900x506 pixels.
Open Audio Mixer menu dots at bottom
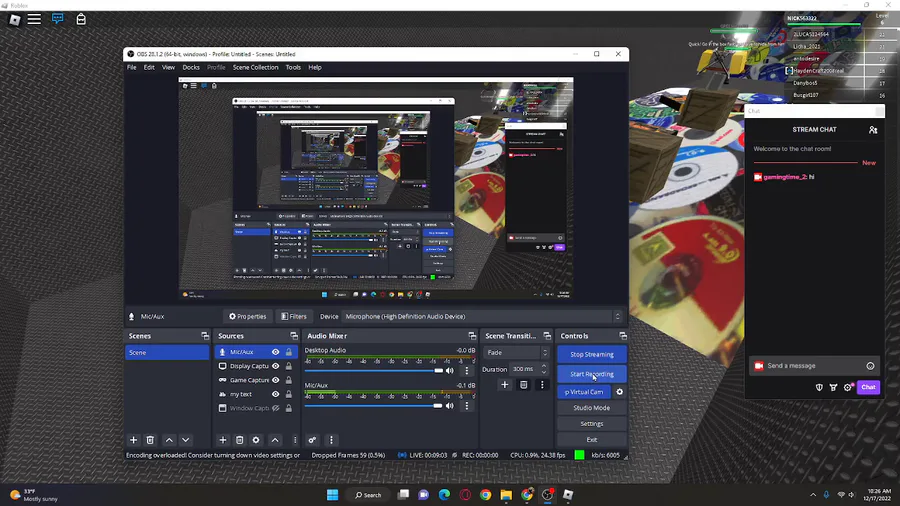(x=331, y=440)
